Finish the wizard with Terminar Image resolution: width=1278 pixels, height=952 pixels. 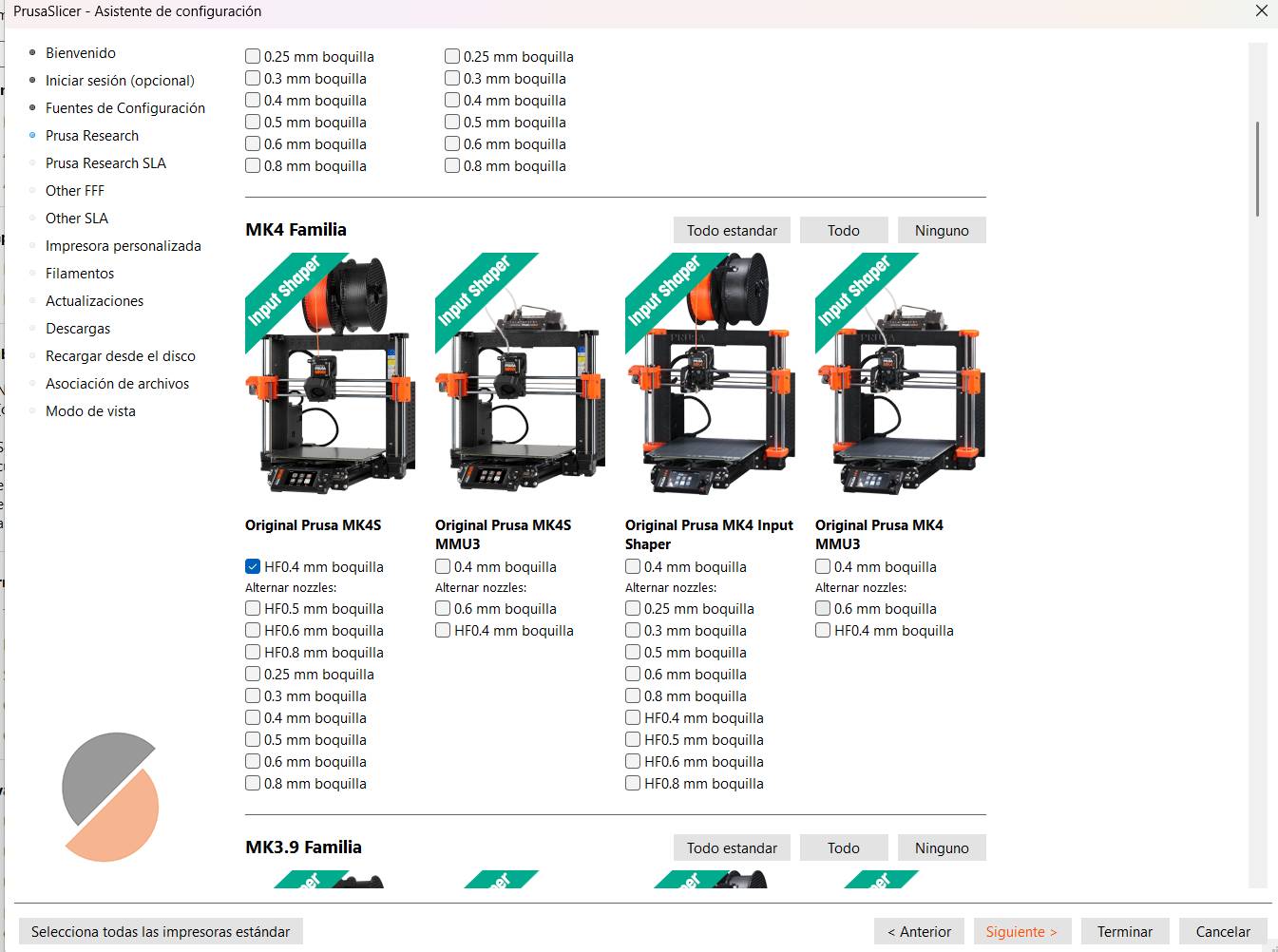[x=1125, y=932]
